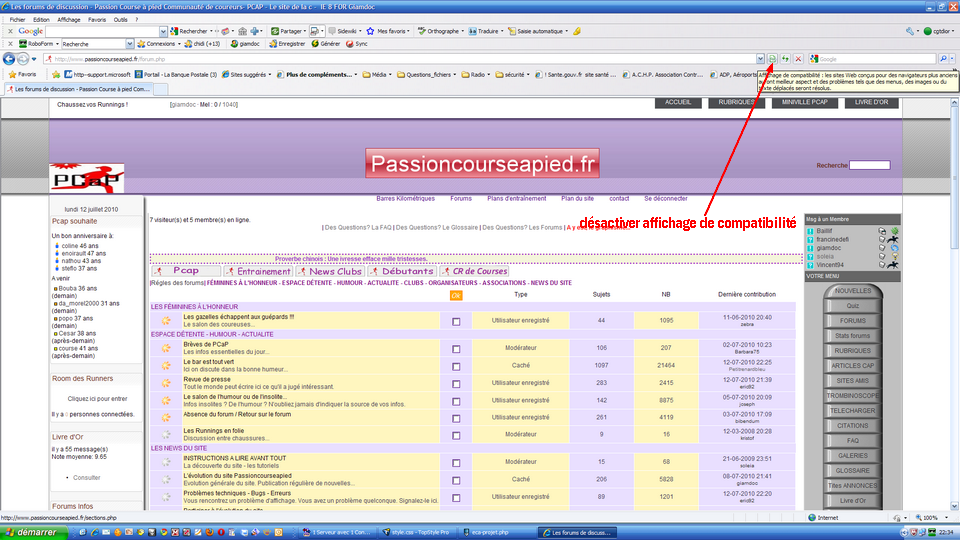
Task: Check box for Revue de presse
Action: pos(456,384)
